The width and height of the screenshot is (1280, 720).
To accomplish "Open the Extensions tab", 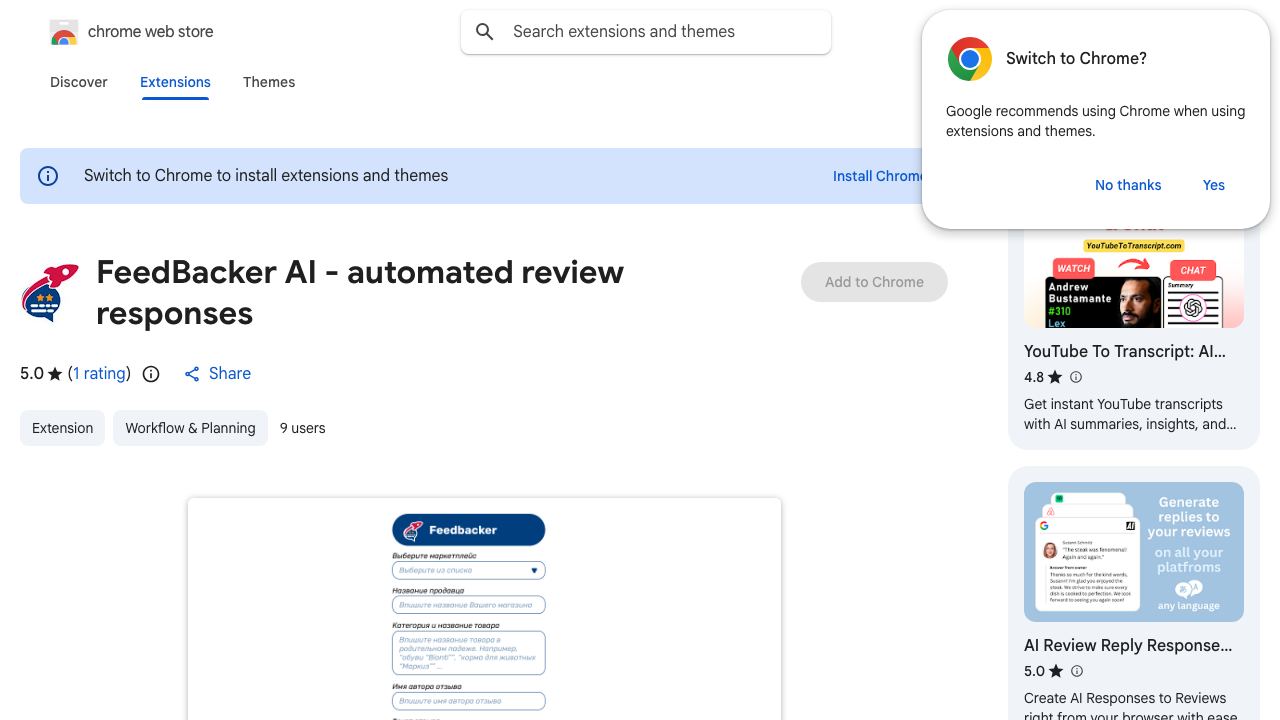I will coord(175,82).
